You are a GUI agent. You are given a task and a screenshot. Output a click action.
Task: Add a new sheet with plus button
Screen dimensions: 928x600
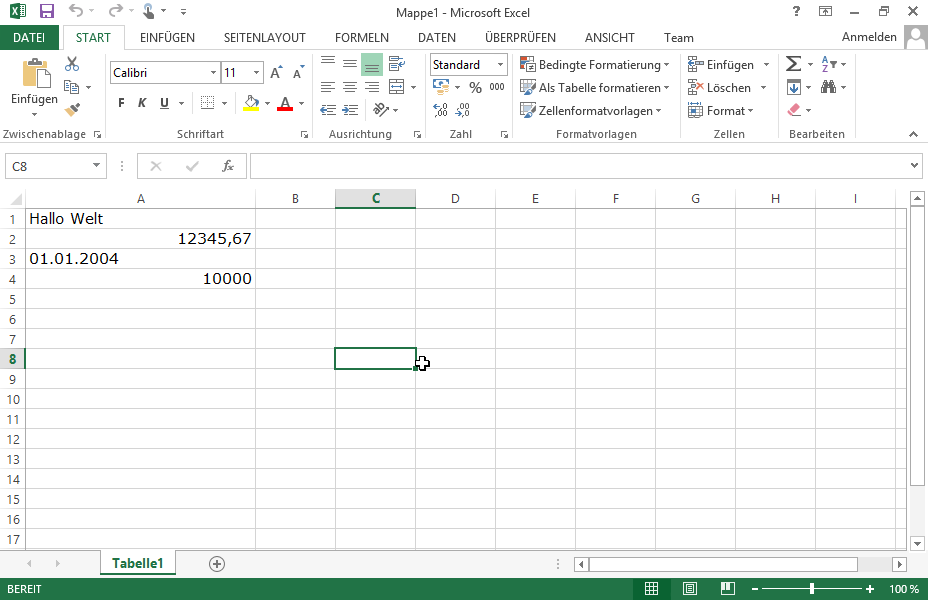[217, 564]
